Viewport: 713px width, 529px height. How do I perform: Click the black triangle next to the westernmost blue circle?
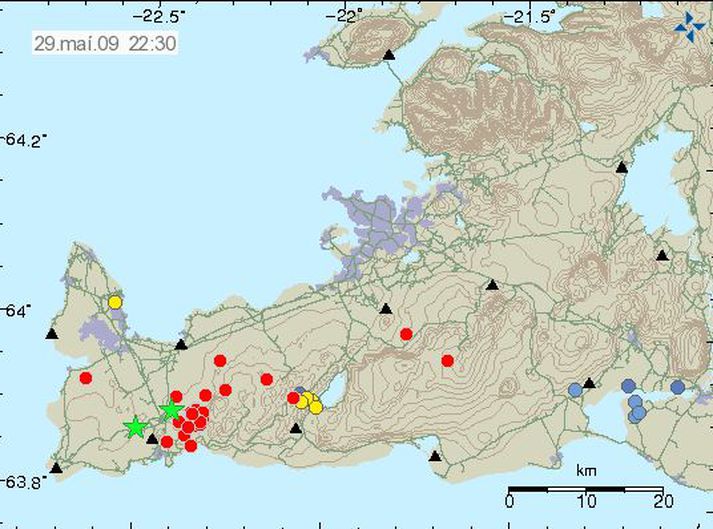590,382
